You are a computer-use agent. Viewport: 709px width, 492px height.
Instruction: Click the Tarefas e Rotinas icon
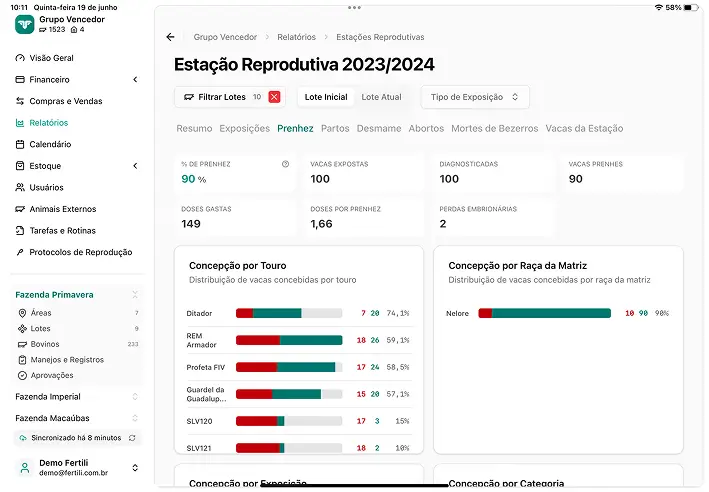20,231
